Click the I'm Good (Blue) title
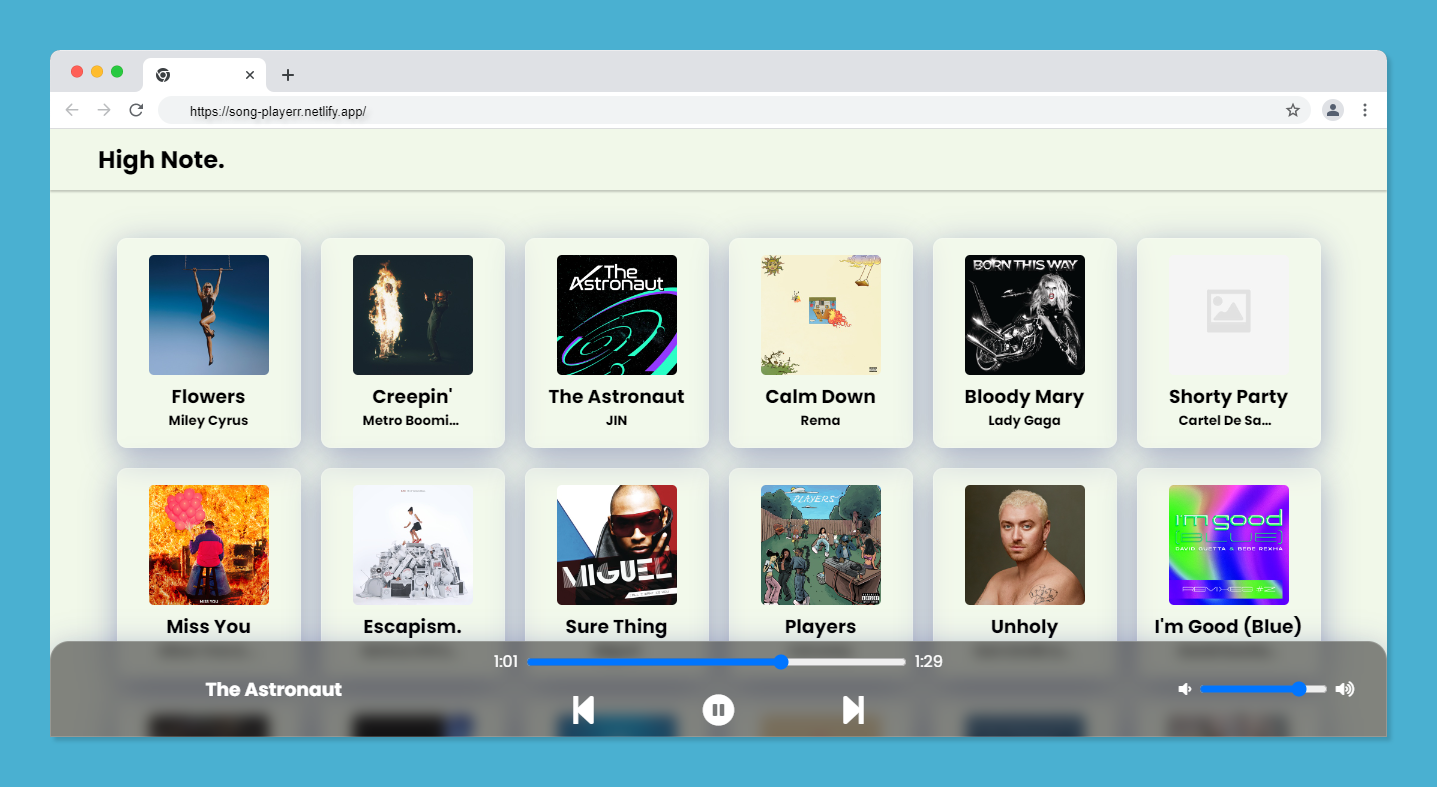Screen dimensions: 1437x787 click(x=1228, y=627)
